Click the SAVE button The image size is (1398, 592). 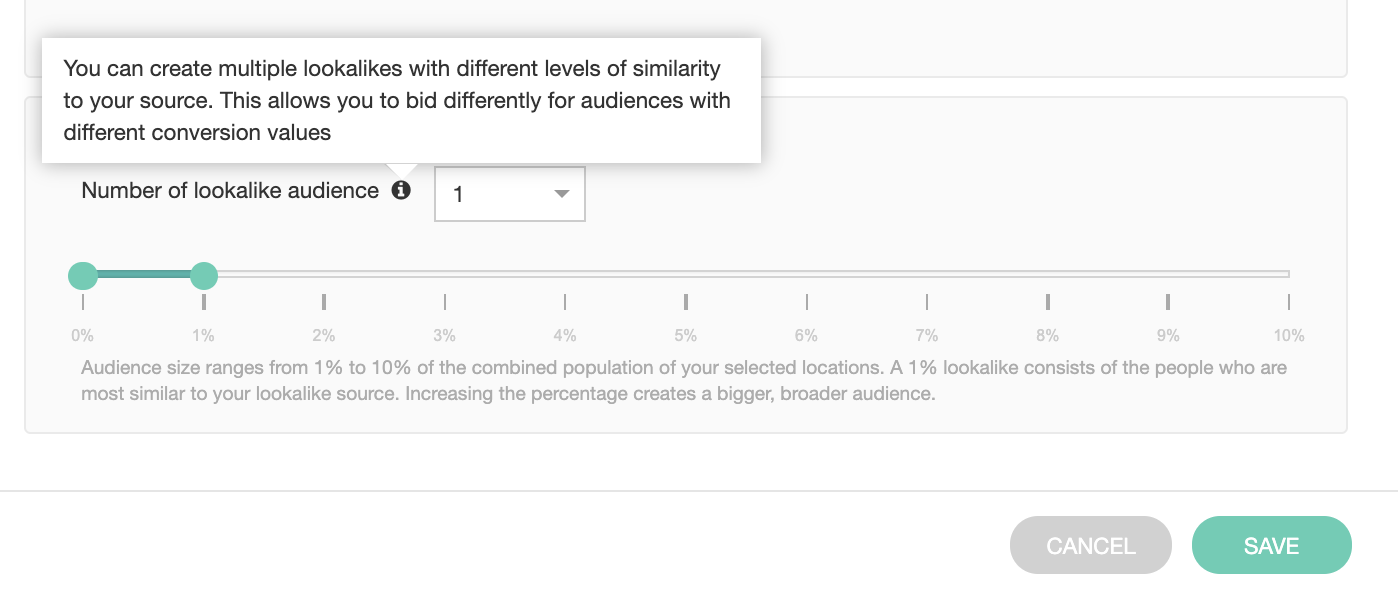pyautogui.click(x=1271, y=545)
